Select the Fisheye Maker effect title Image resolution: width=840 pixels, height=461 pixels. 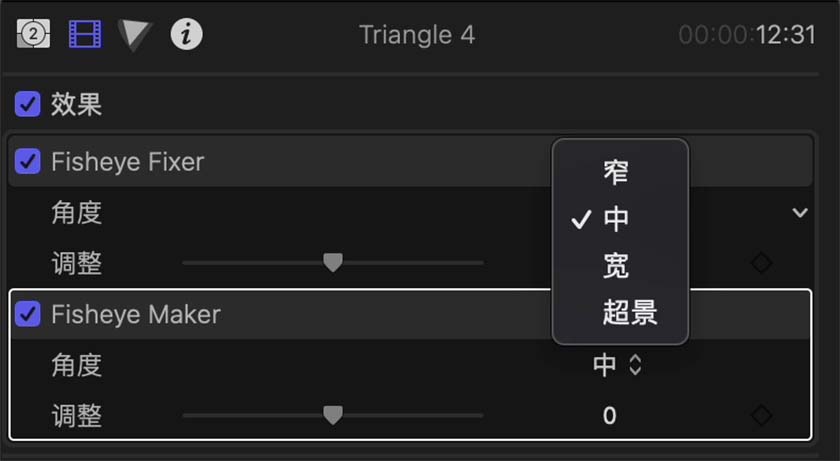[136, 314]
